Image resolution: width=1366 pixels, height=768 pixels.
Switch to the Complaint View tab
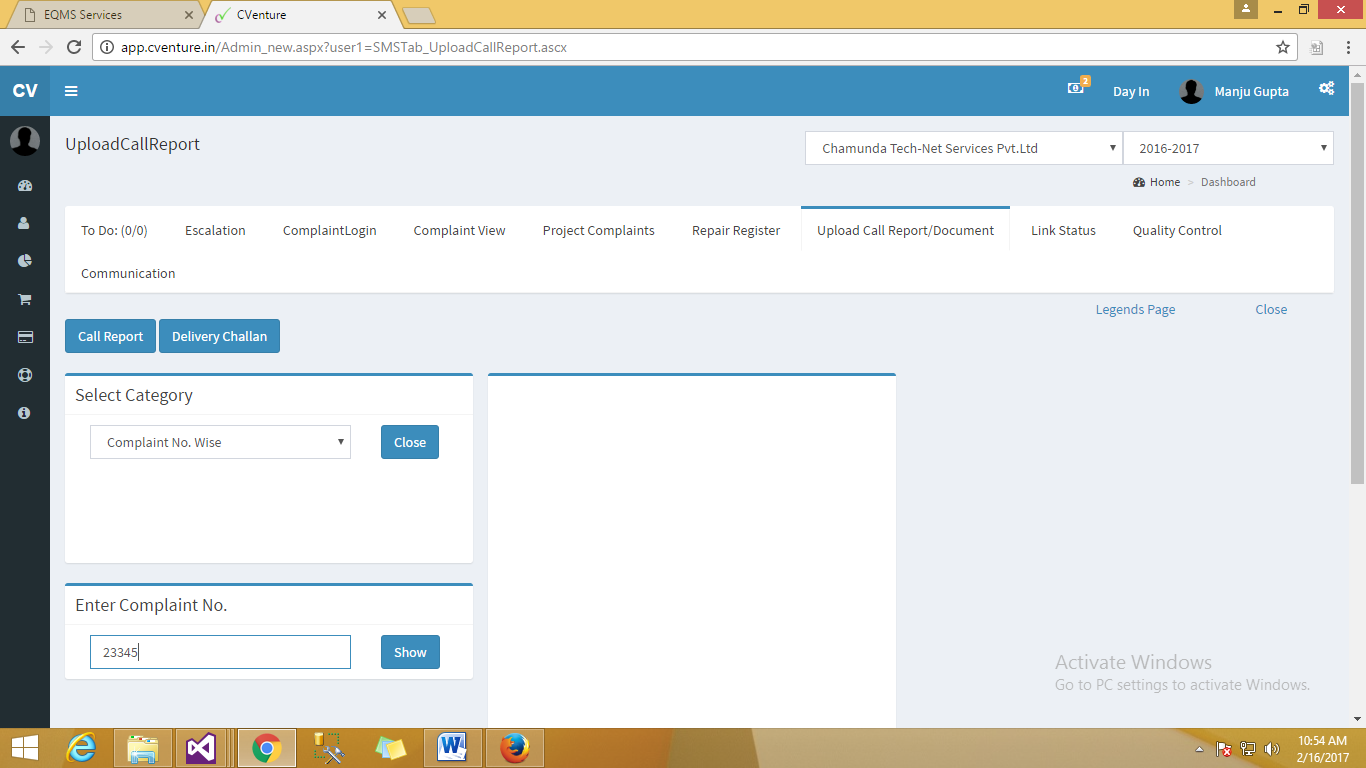tap(460, 230)
